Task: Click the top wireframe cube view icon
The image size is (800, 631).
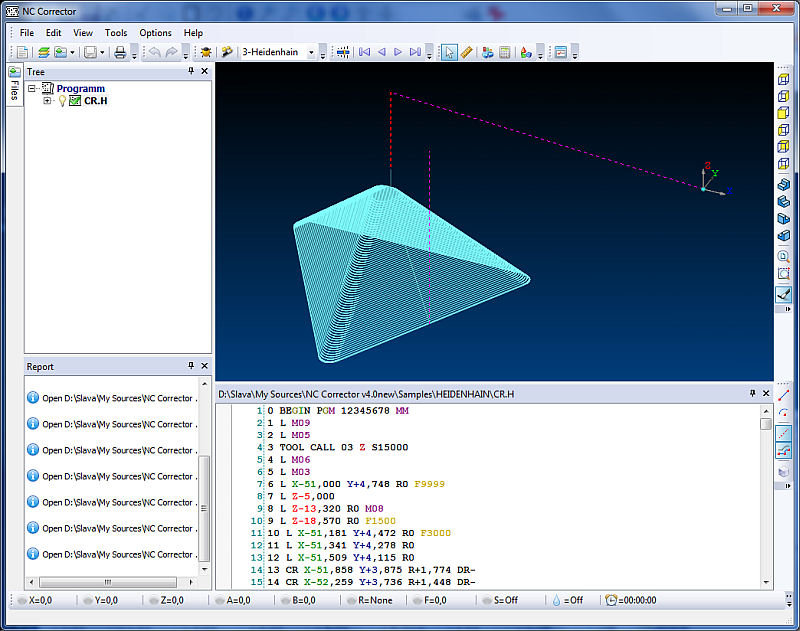Action: [x=784, y=77]
